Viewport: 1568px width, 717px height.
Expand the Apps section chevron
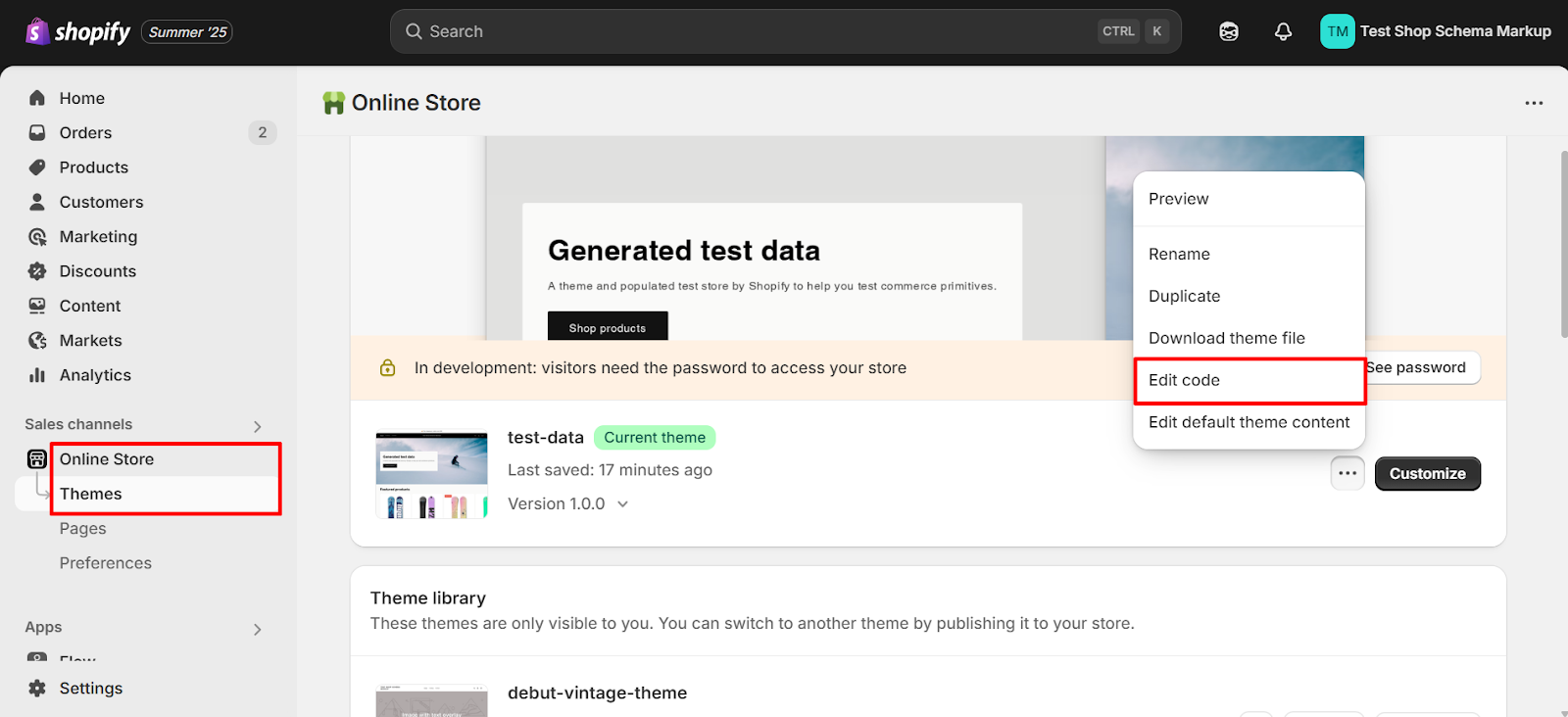click(x=258, y=629)
